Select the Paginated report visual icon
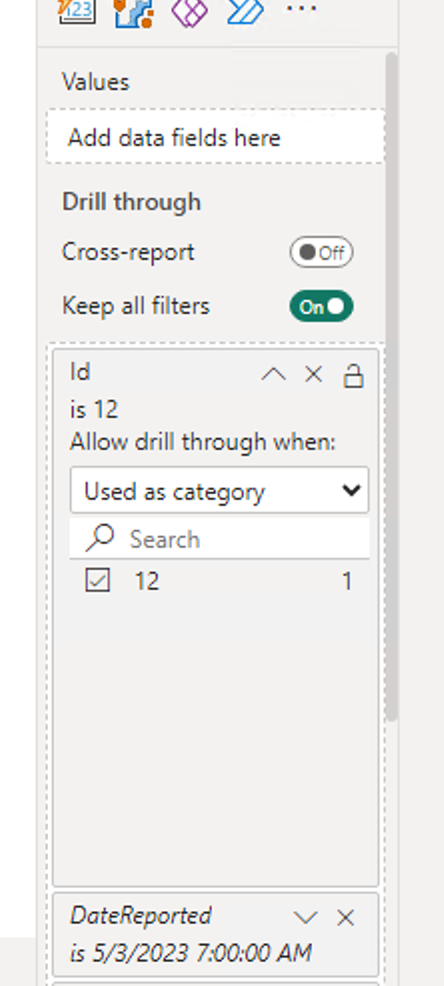Image resolution: width=444 pixels, height=986 pixels. (x=77, y=11)
